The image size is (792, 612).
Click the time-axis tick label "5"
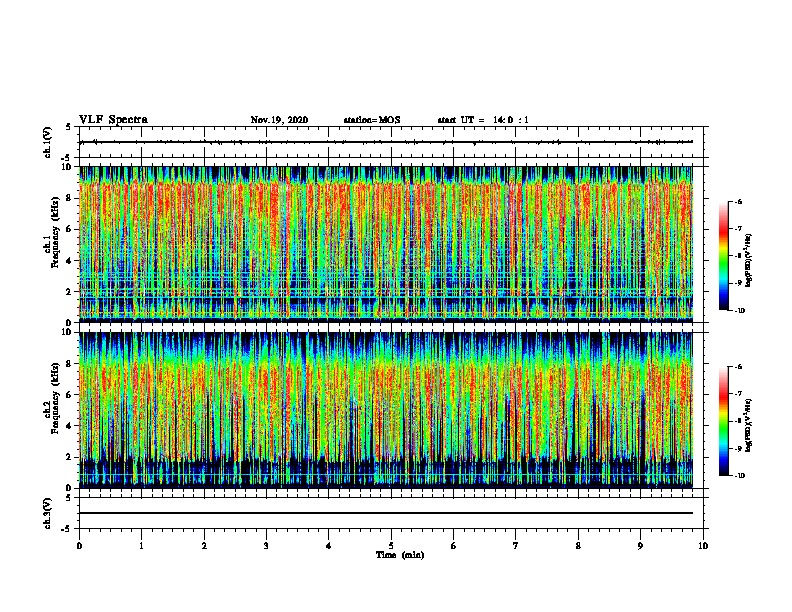pos(391,545)
